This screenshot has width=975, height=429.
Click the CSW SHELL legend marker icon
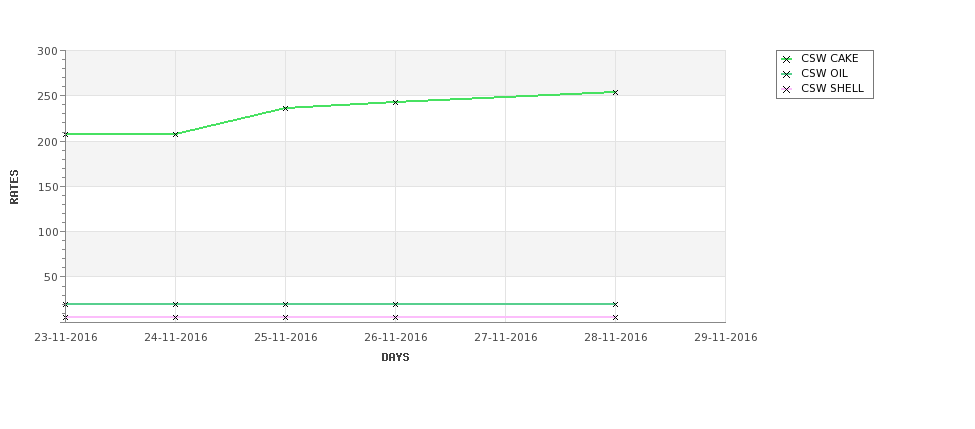pos(787,89)
